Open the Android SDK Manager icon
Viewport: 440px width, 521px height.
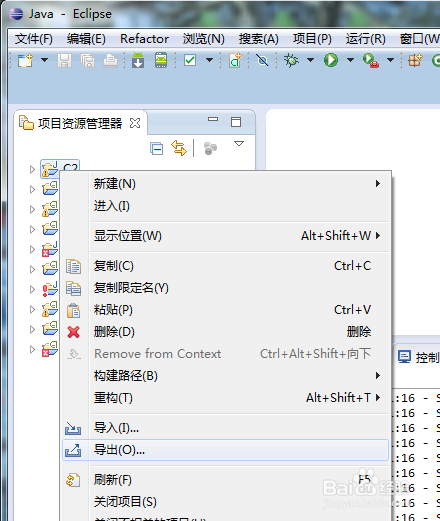[x=138, y=60]
